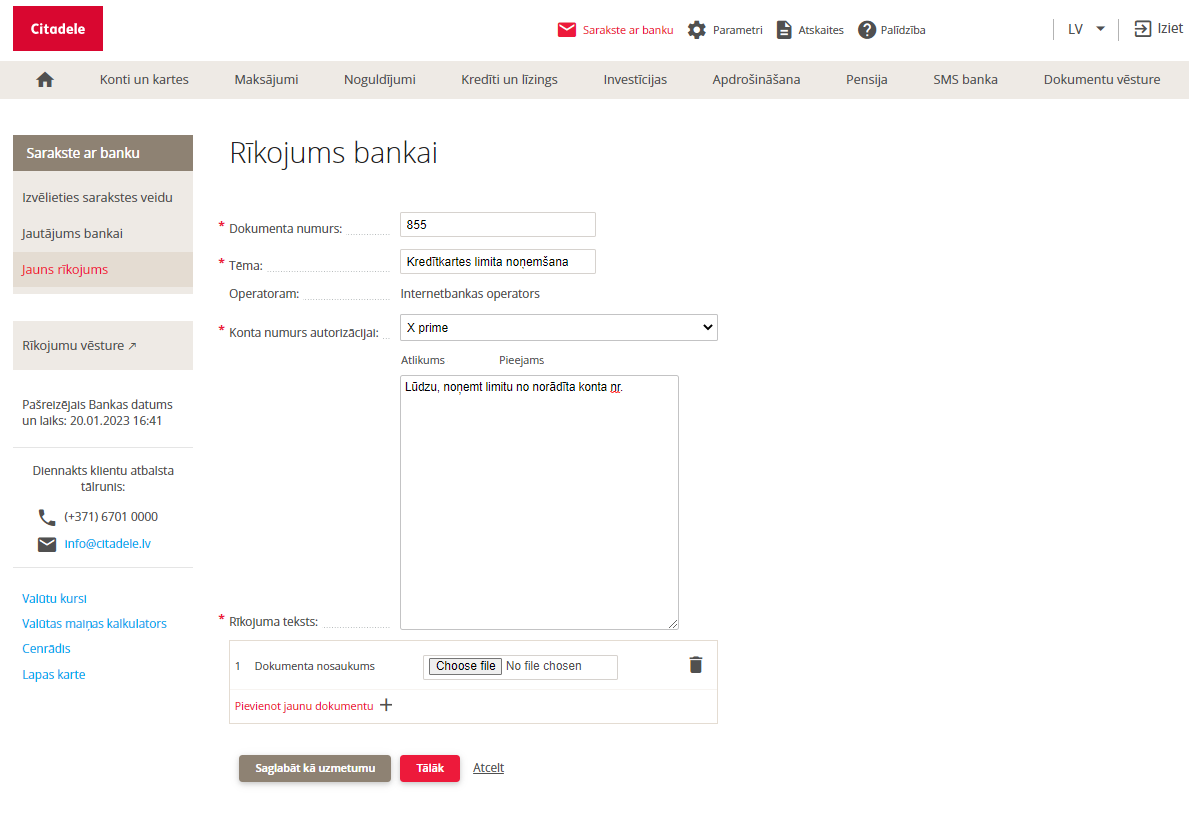Open Valūtu kursi link
The height and width of the screenshot is (815, 1189).
tap(55, 598)
